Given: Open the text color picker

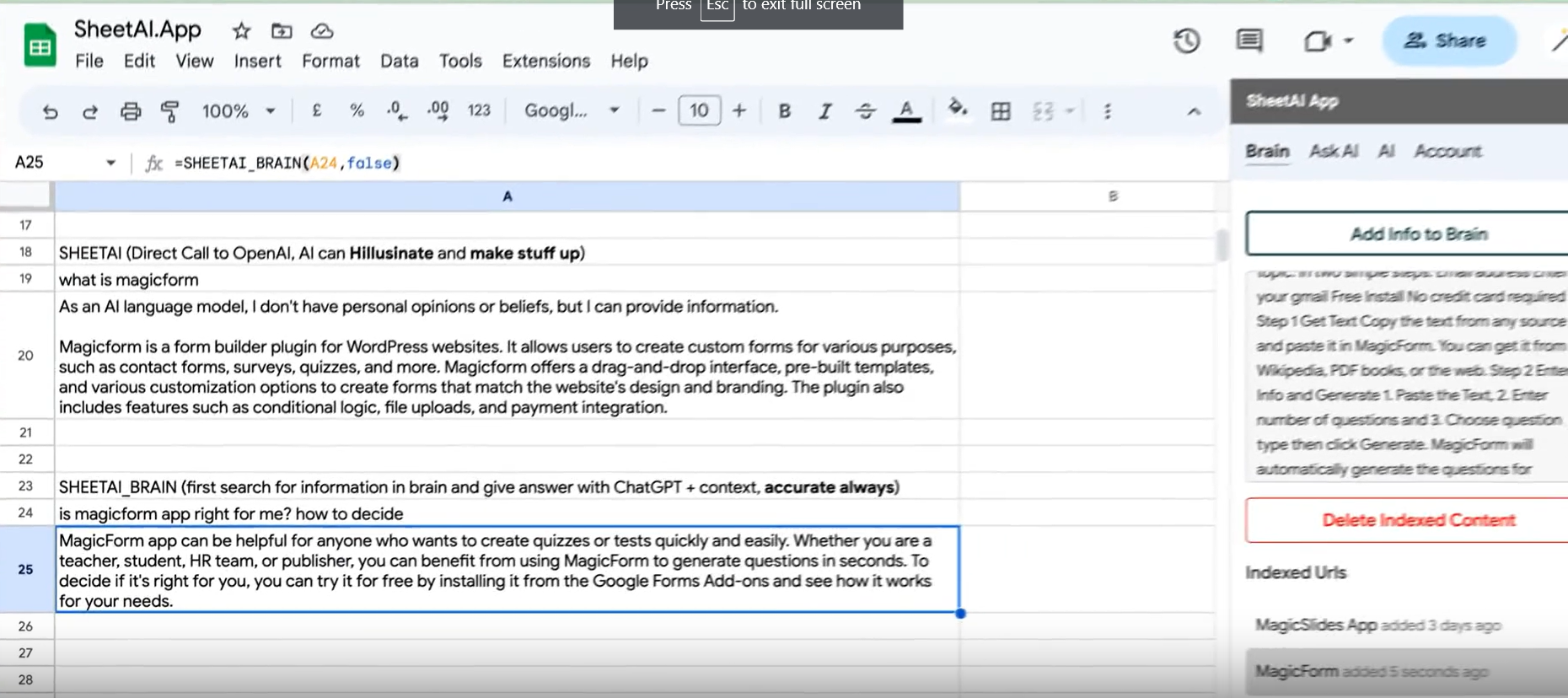Looking at the screenshot, I should (906, 111).
